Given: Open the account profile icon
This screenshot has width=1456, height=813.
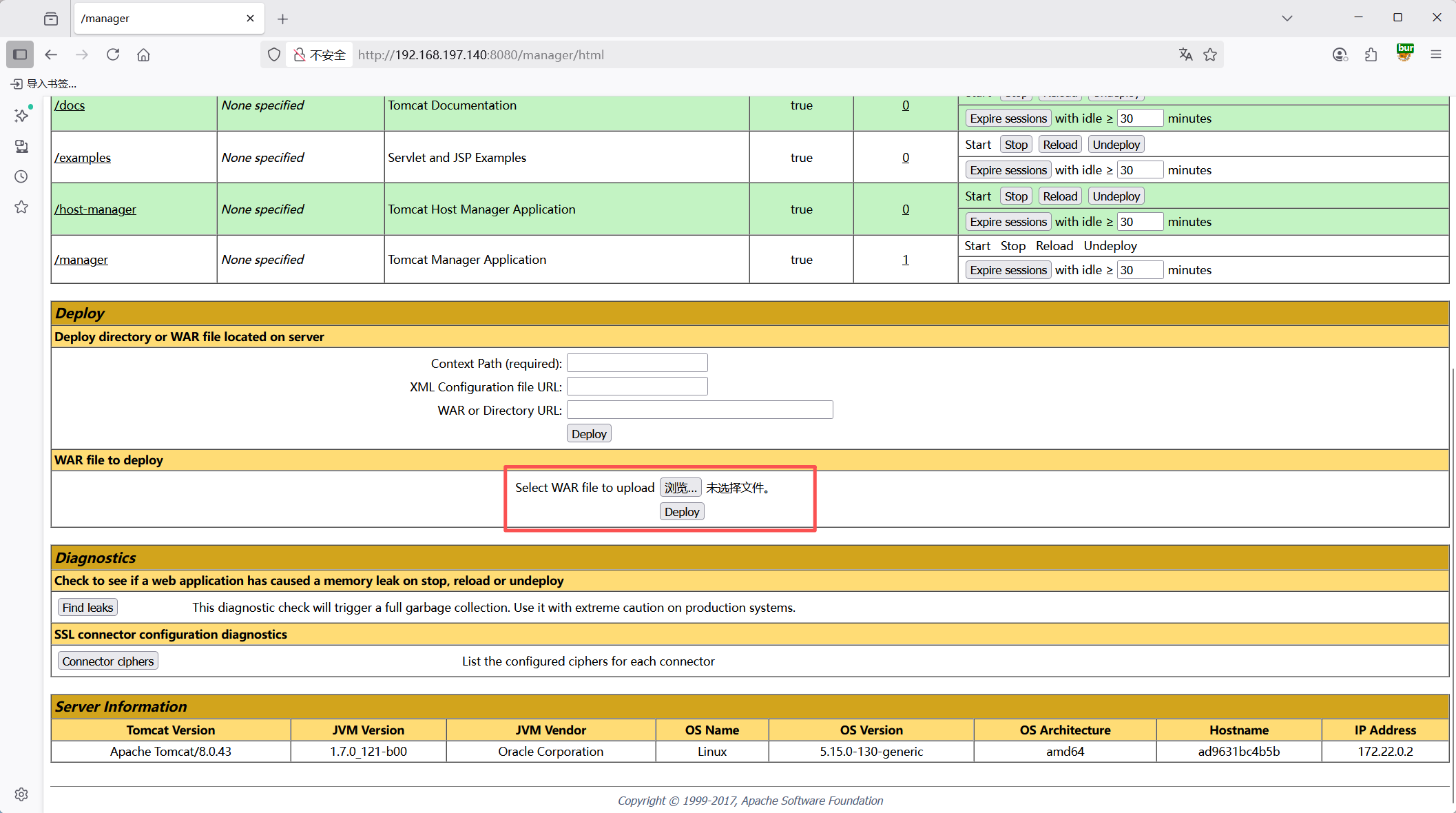Looking at the screenshot, I should (x=1340, y=54).
